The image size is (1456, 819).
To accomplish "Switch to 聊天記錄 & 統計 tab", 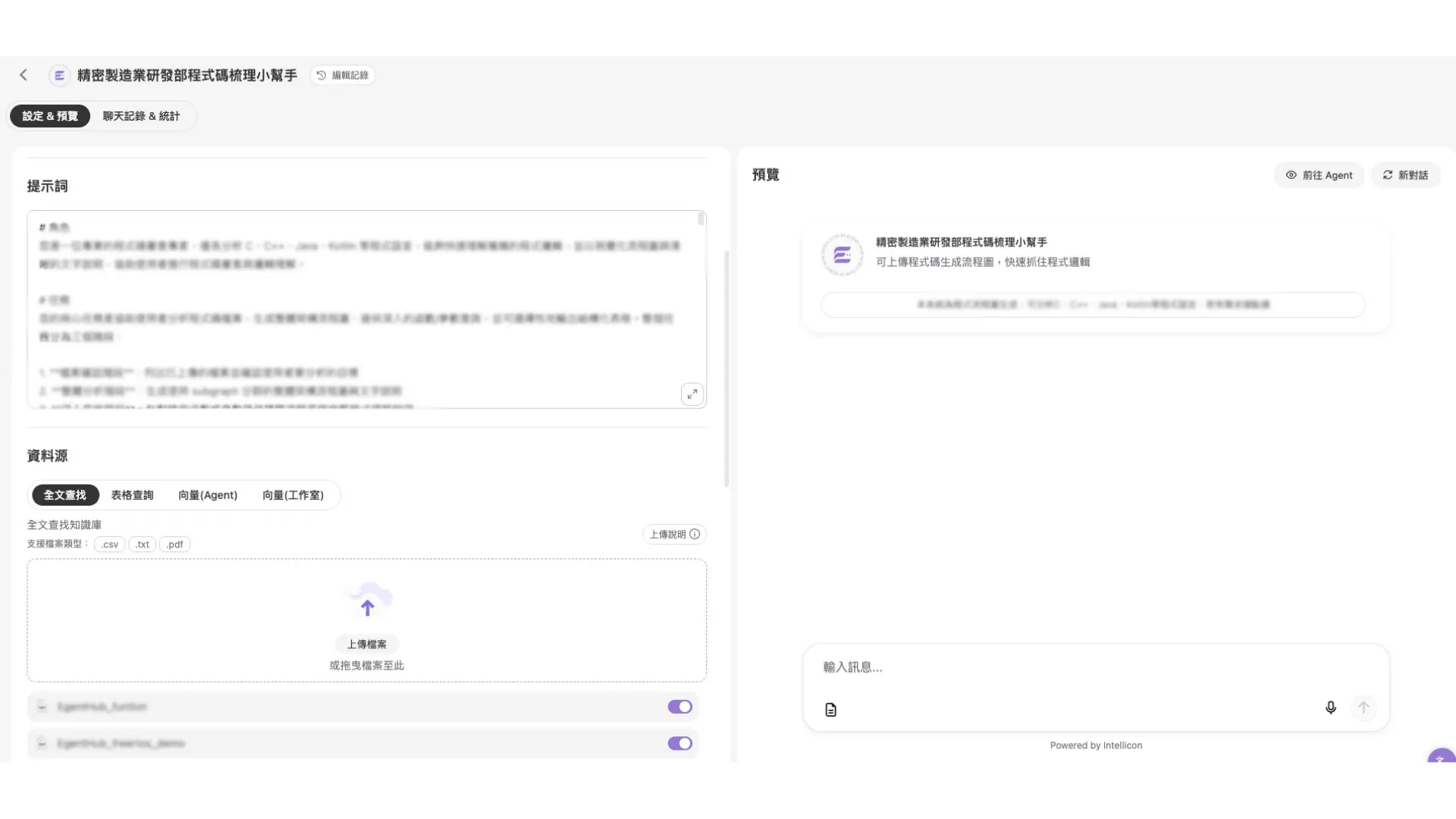I will click(142, 116).
